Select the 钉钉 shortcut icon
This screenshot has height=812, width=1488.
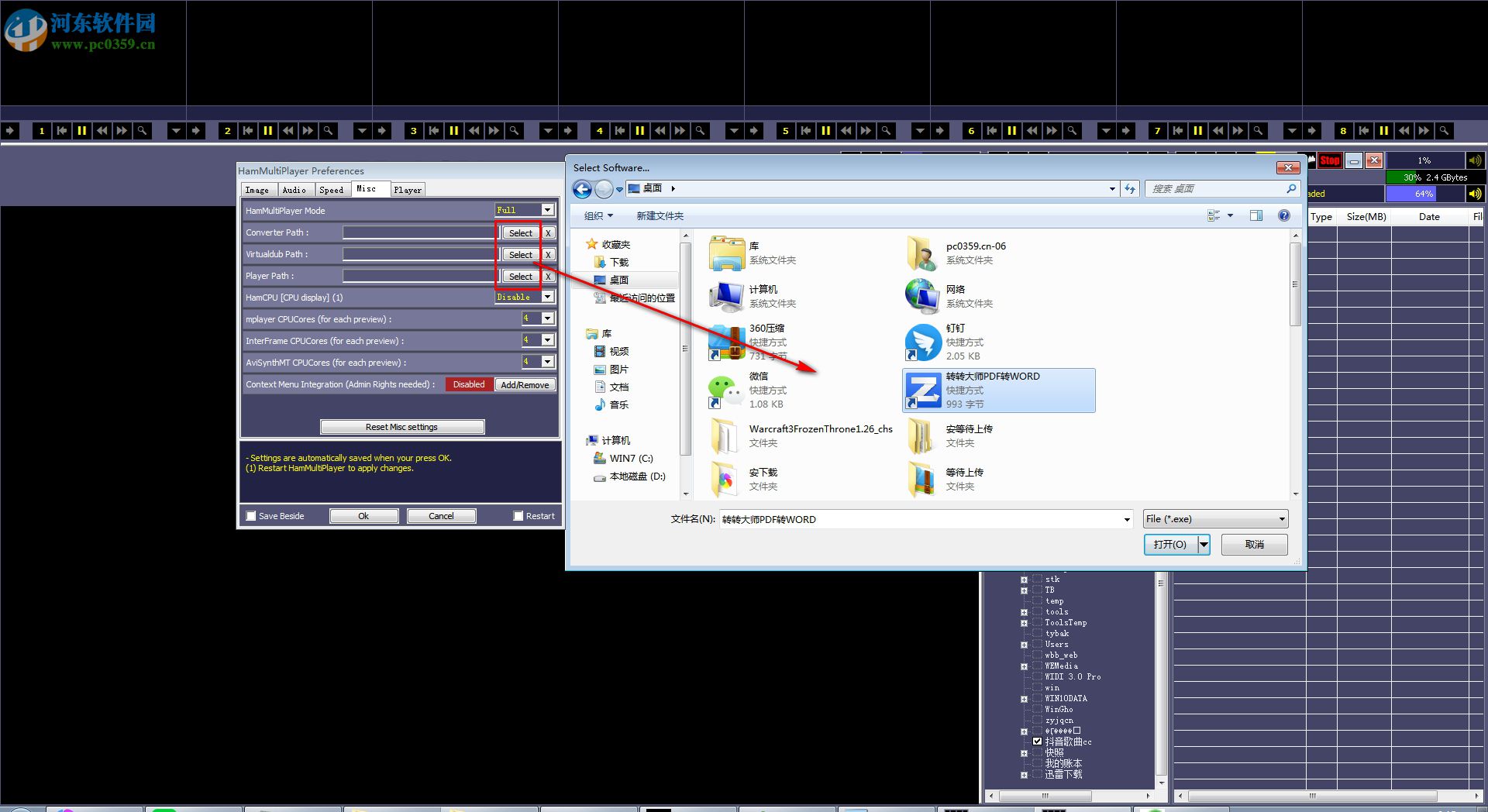pos(923,342)
